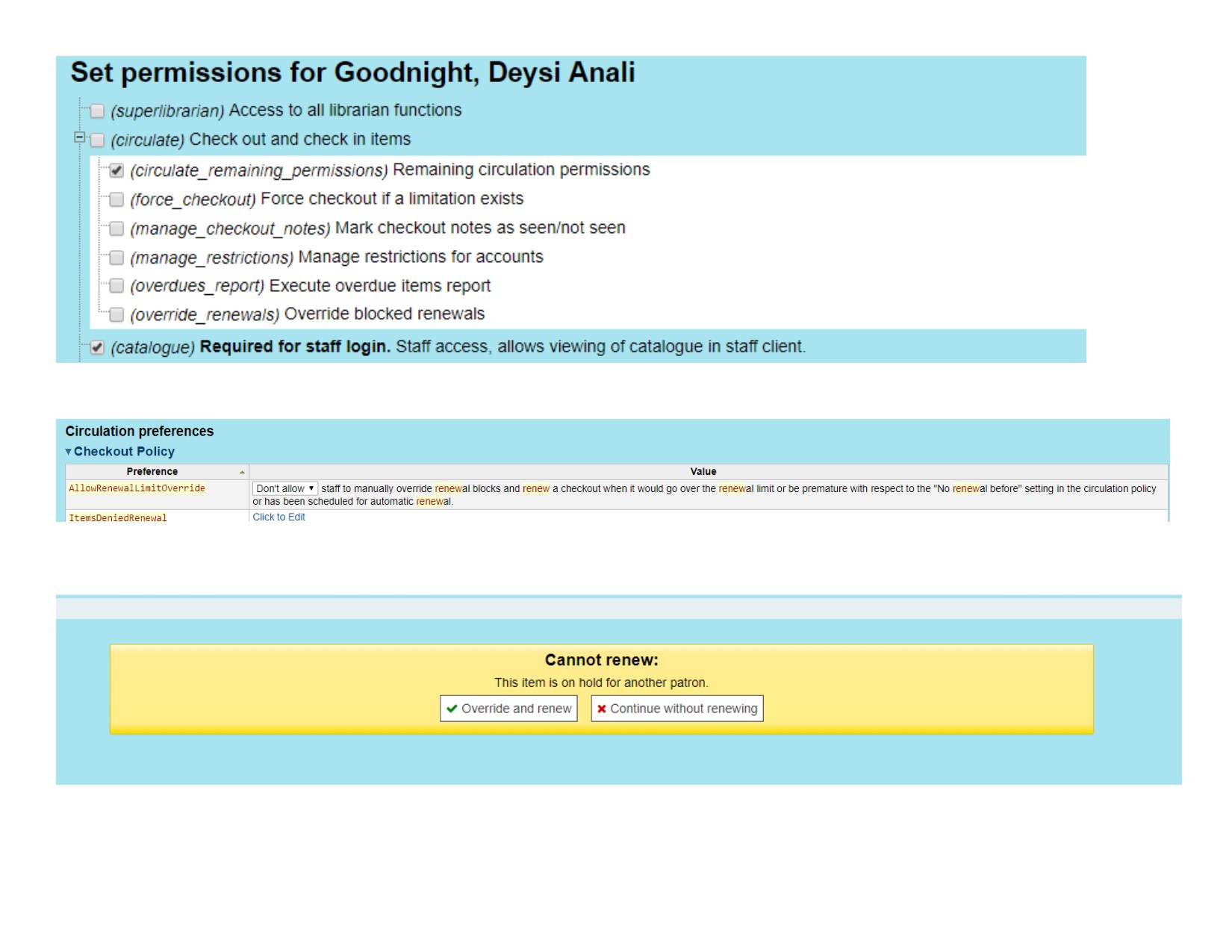Click the Value column header
This screenshot has width=1232, height=952.
point(703,472)
